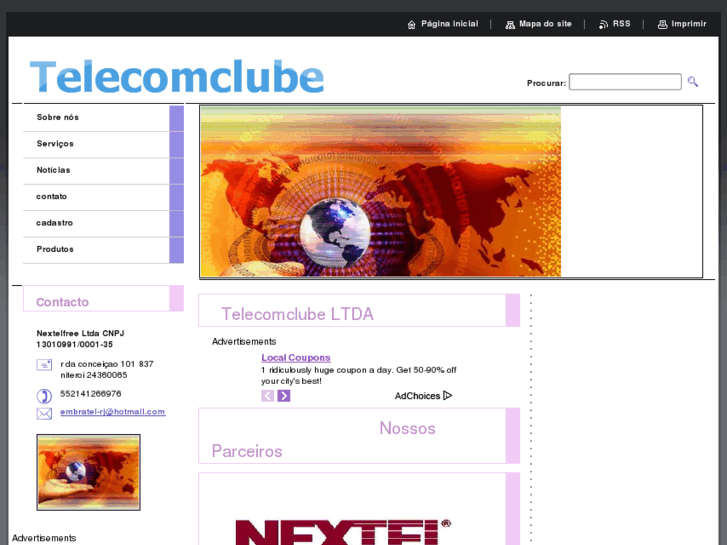The width and height of the screenshot is (727, 545).
Task: Click the Nextel partner logo
Action: (343, 531)
